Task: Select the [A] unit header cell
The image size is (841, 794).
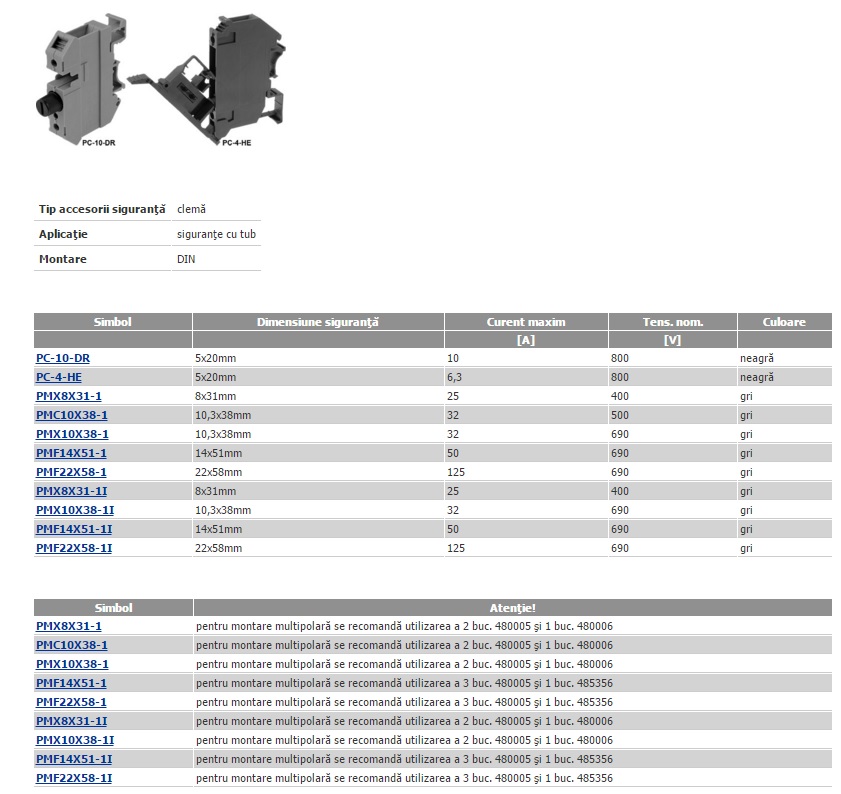Action: coord(526,340)
